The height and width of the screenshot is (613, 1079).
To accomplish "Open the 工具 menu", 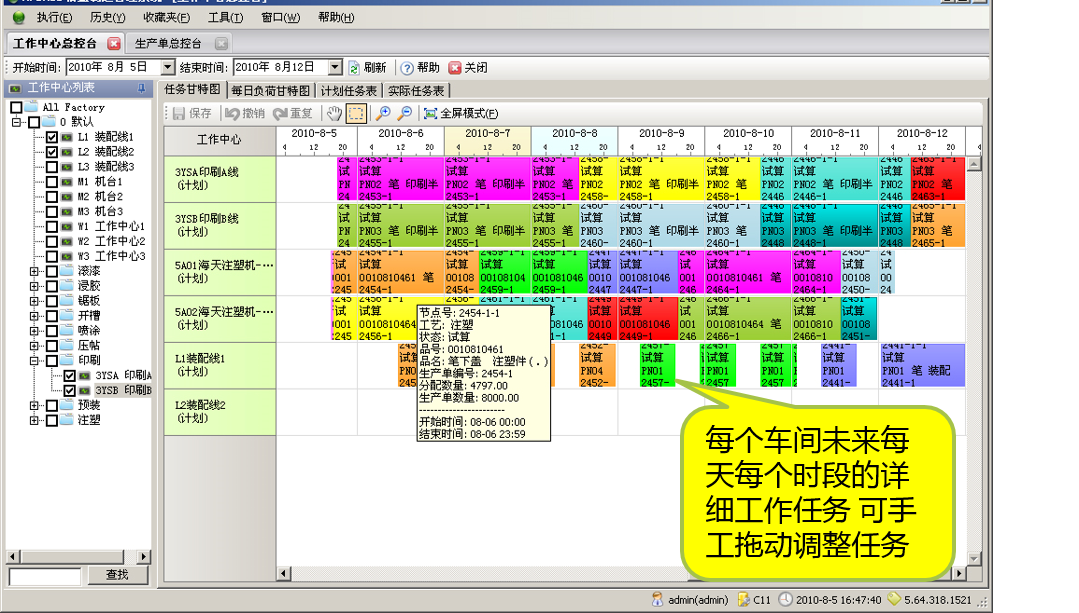I will [224, 17].
